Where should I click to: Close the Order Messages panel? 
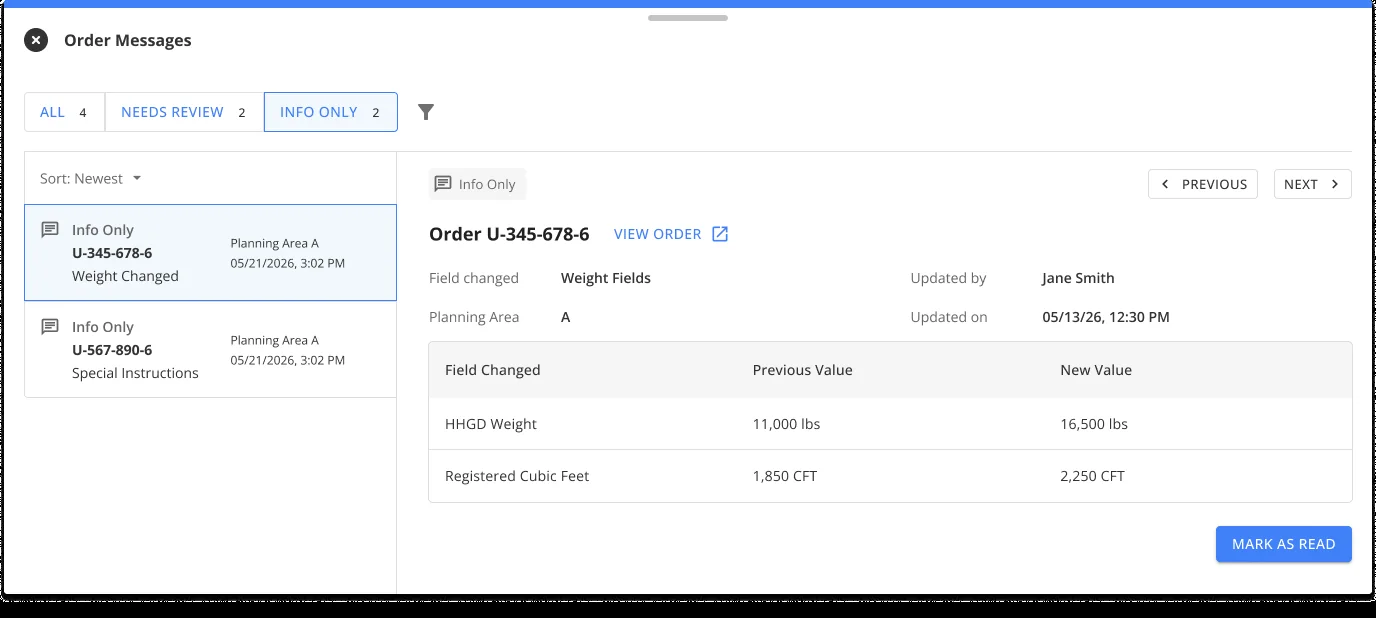click(x=36, y=40)
